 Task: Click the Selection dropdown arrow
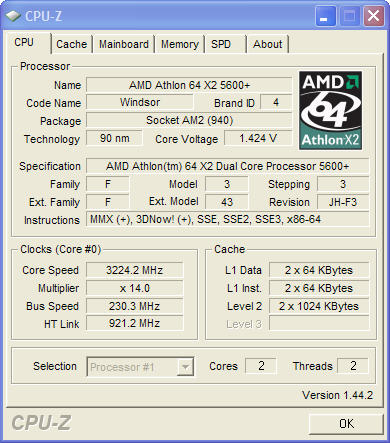(x=185, y=367)
